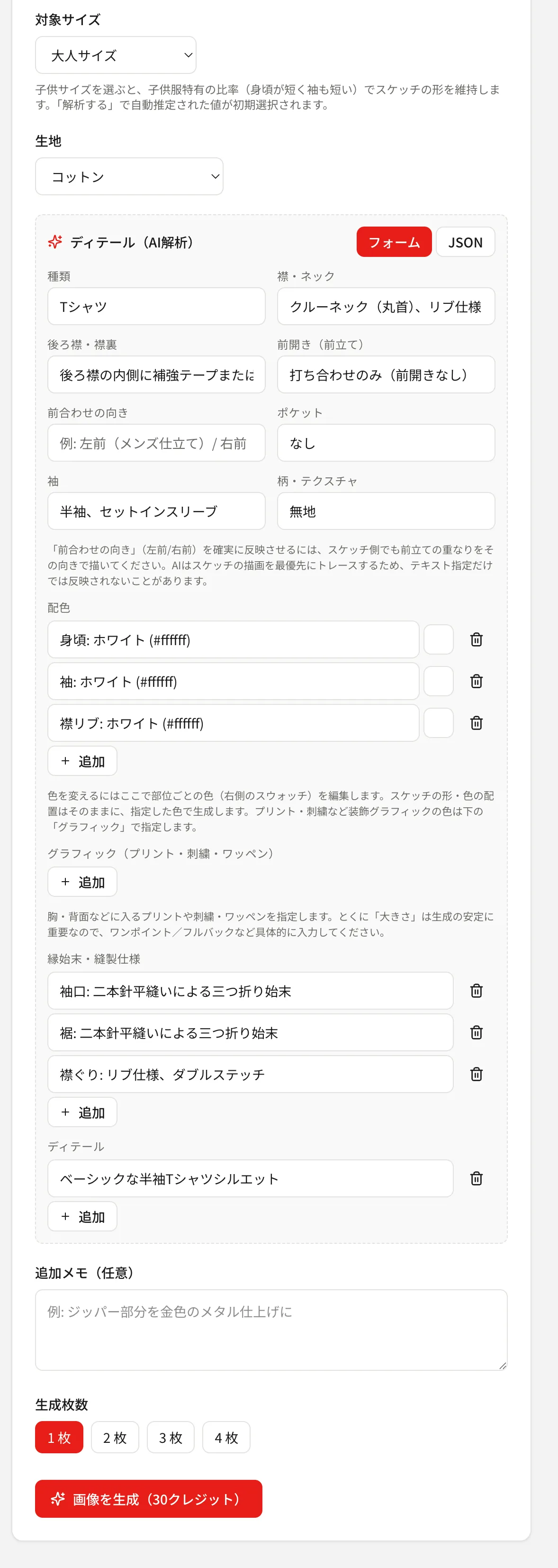Image resolution: width=558 pixels, height=1568 pixels.
Task: Click the sparkle icon beside ディテール（AI解析）
Action: pyautogui.click(x=55, y=242)
